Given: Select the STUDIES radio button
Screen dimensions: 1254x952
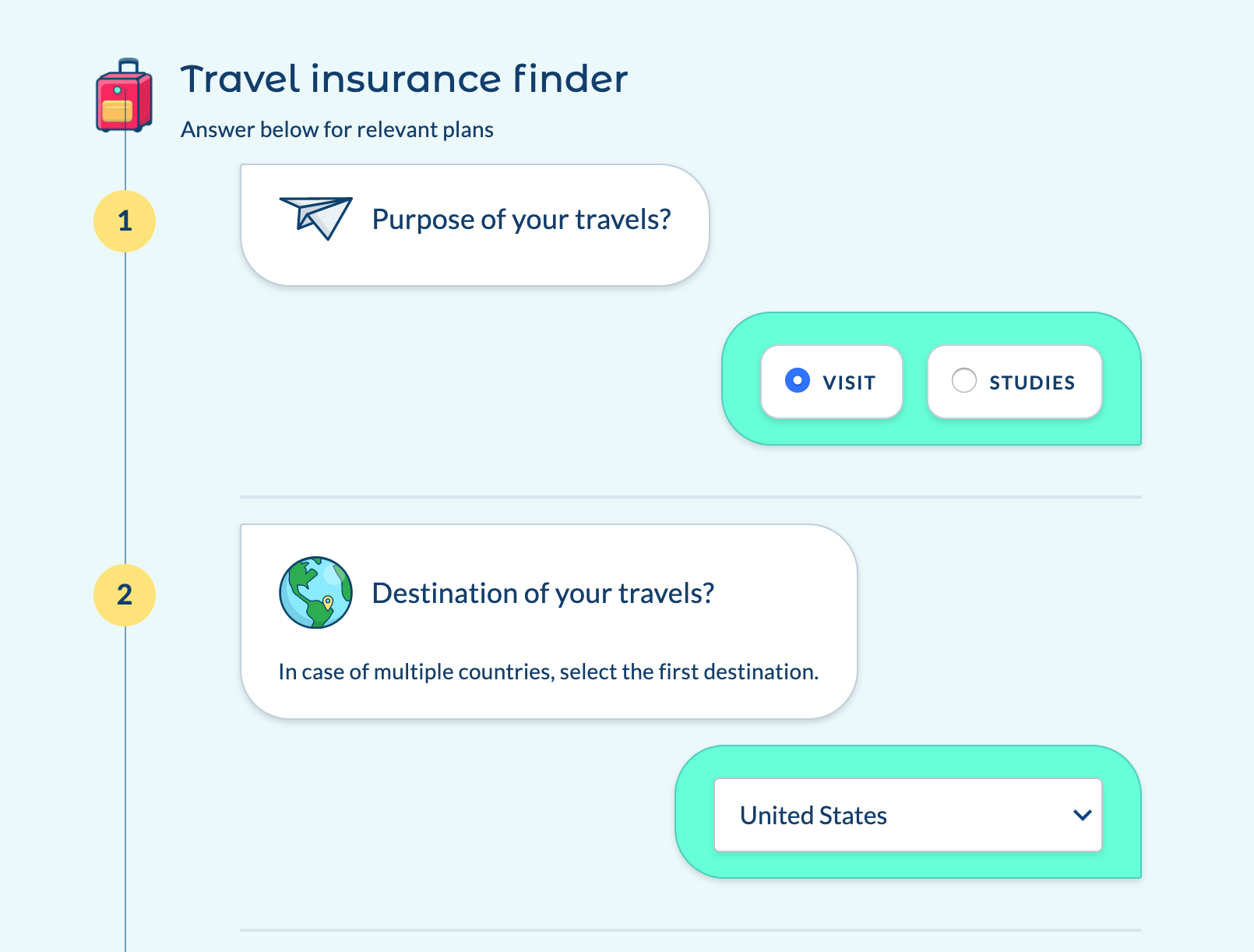Looking at the screenshot, I should (964, 380).
